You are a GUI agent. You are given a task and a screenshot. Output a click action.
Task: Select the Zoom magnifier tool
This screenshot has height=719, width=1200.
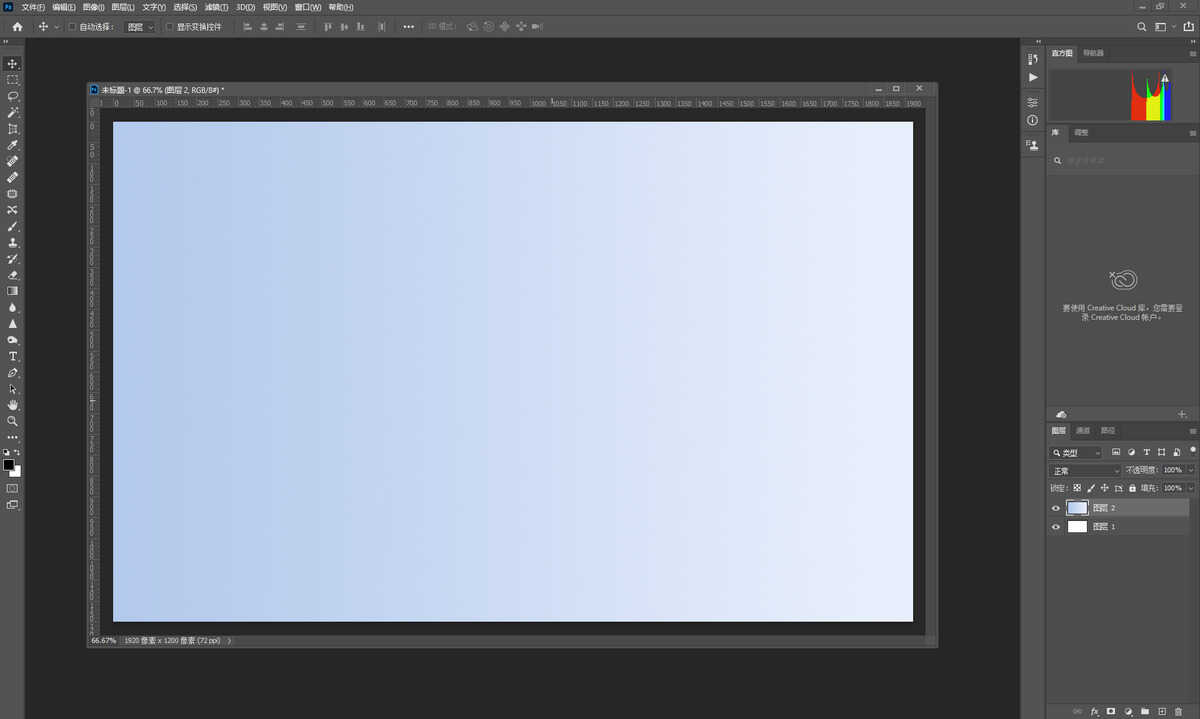pos(13,421)
